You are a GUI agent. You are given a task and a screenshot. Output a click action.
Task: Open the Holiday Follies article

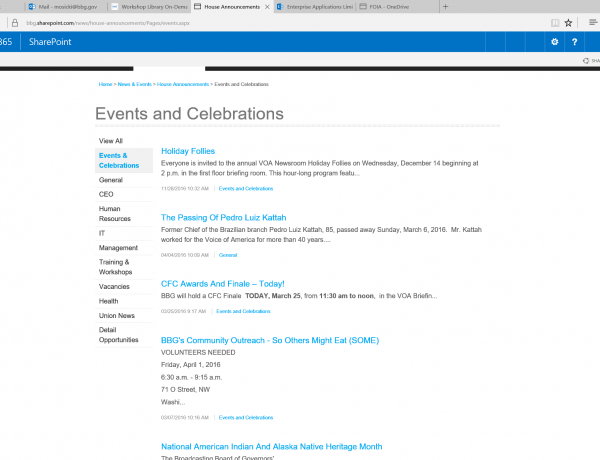(x=188, y=151)
